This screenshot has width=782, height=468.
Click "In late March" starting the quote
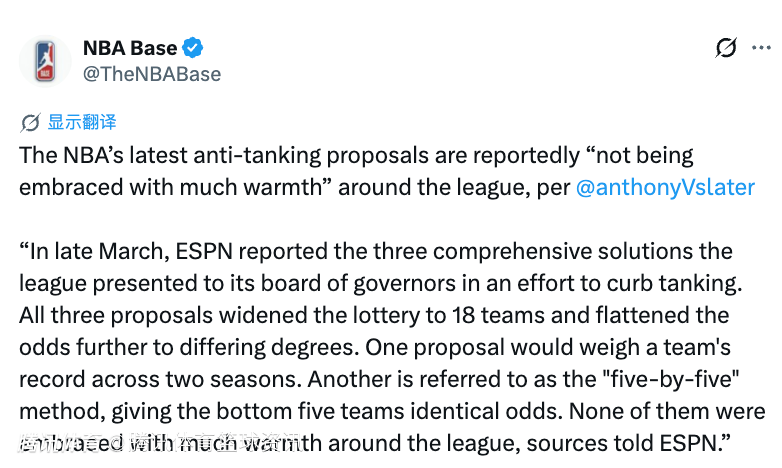[x=92, y=251]
